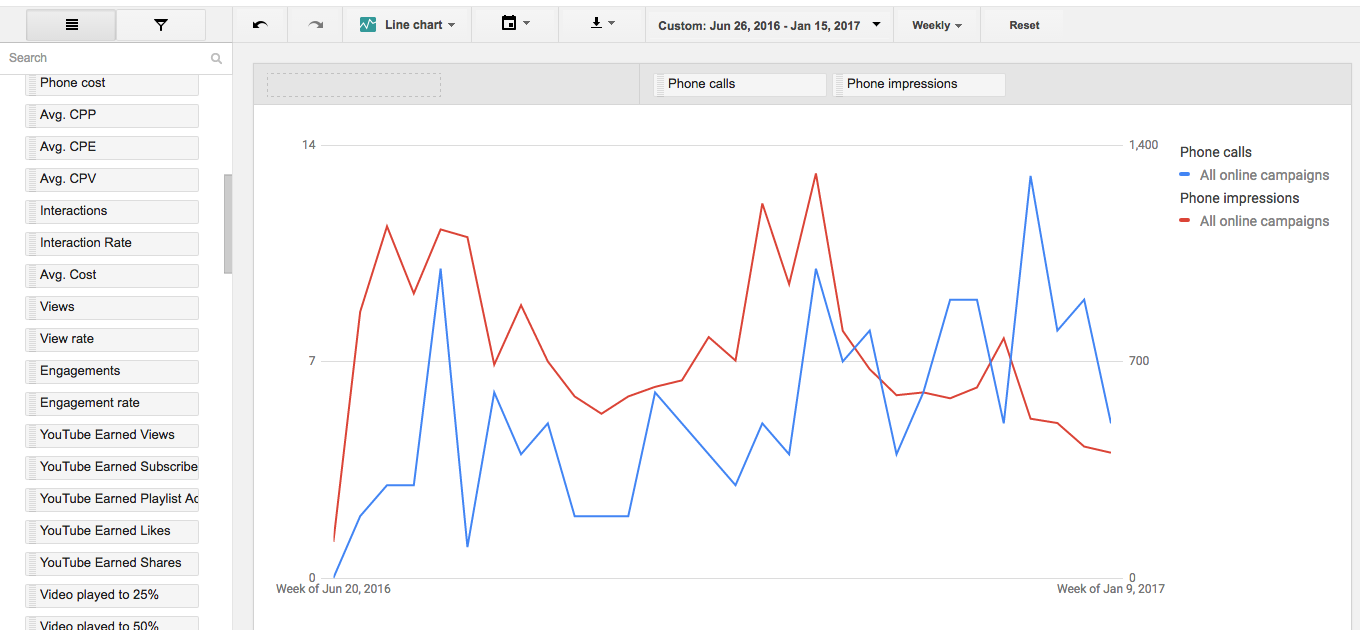This screenshot has height=630, width=1360.
Task: Click the search magnifier icon
Action: (216, 58)
